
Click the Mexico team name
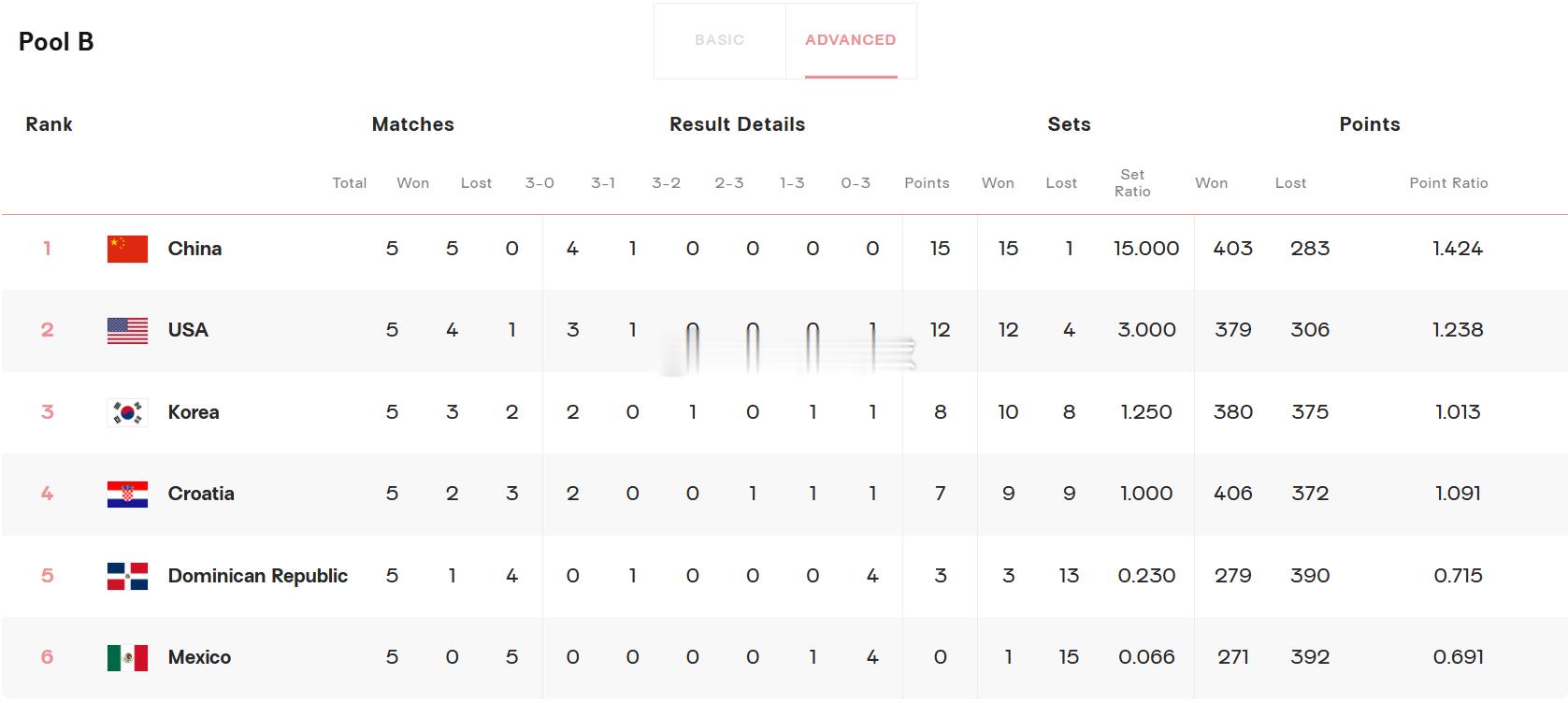tap(199, 657)
